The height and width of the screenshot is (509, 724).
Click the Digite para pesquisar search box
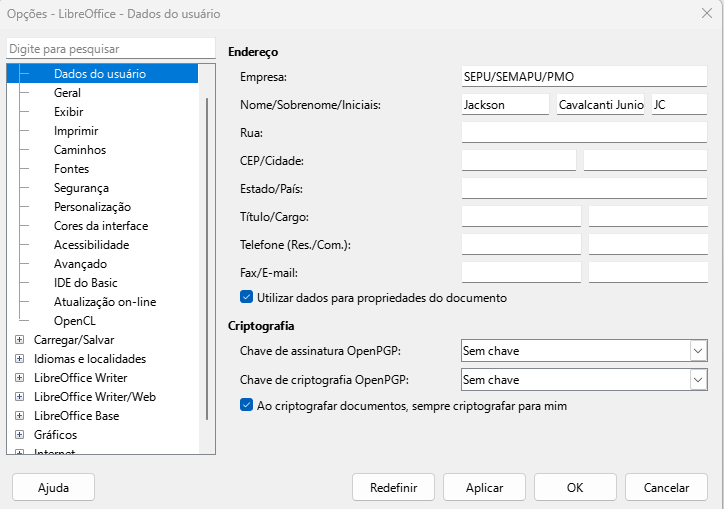click(111, 48)
